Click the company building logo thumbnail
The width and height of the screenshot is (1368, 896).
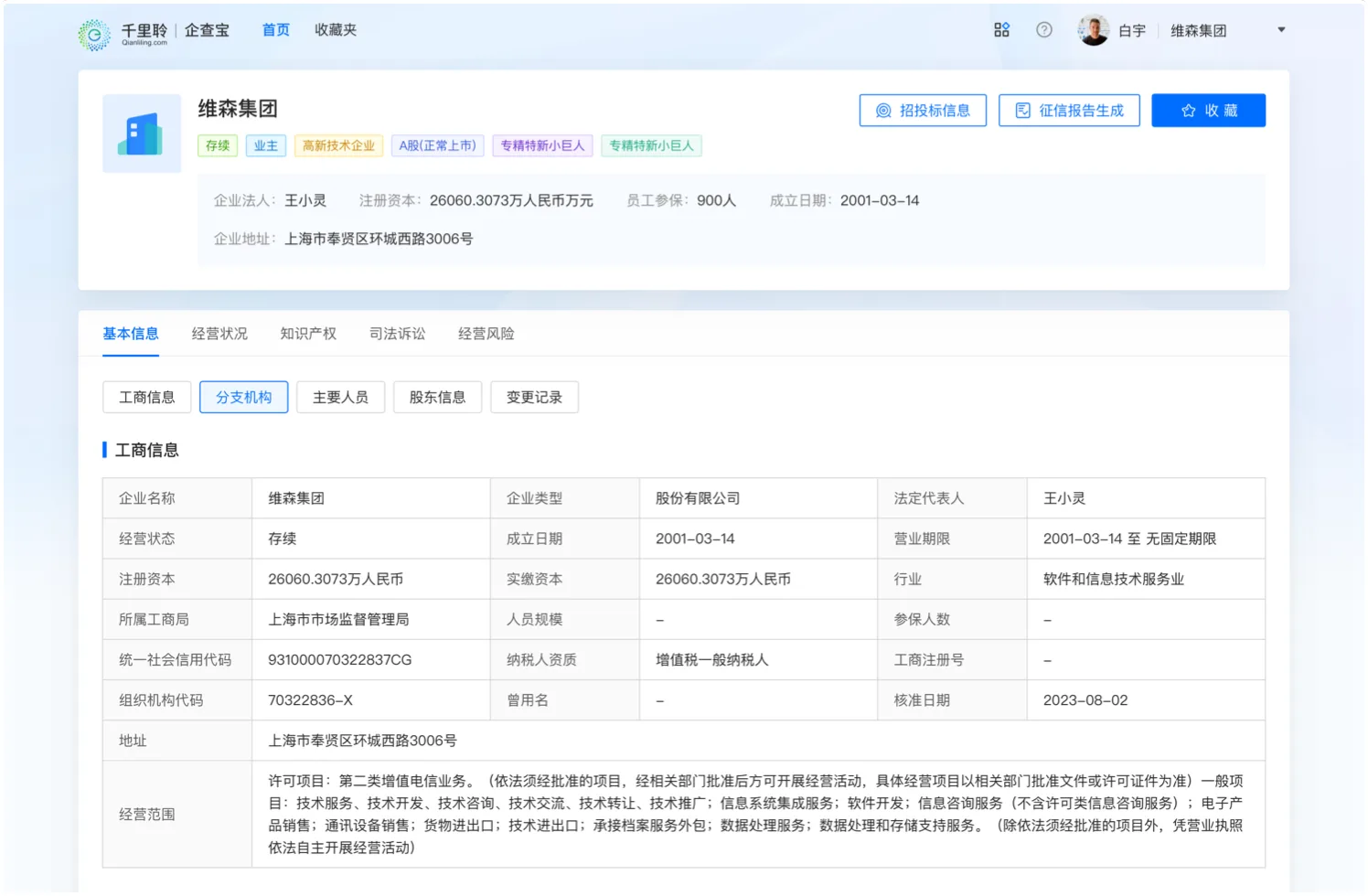142,133
